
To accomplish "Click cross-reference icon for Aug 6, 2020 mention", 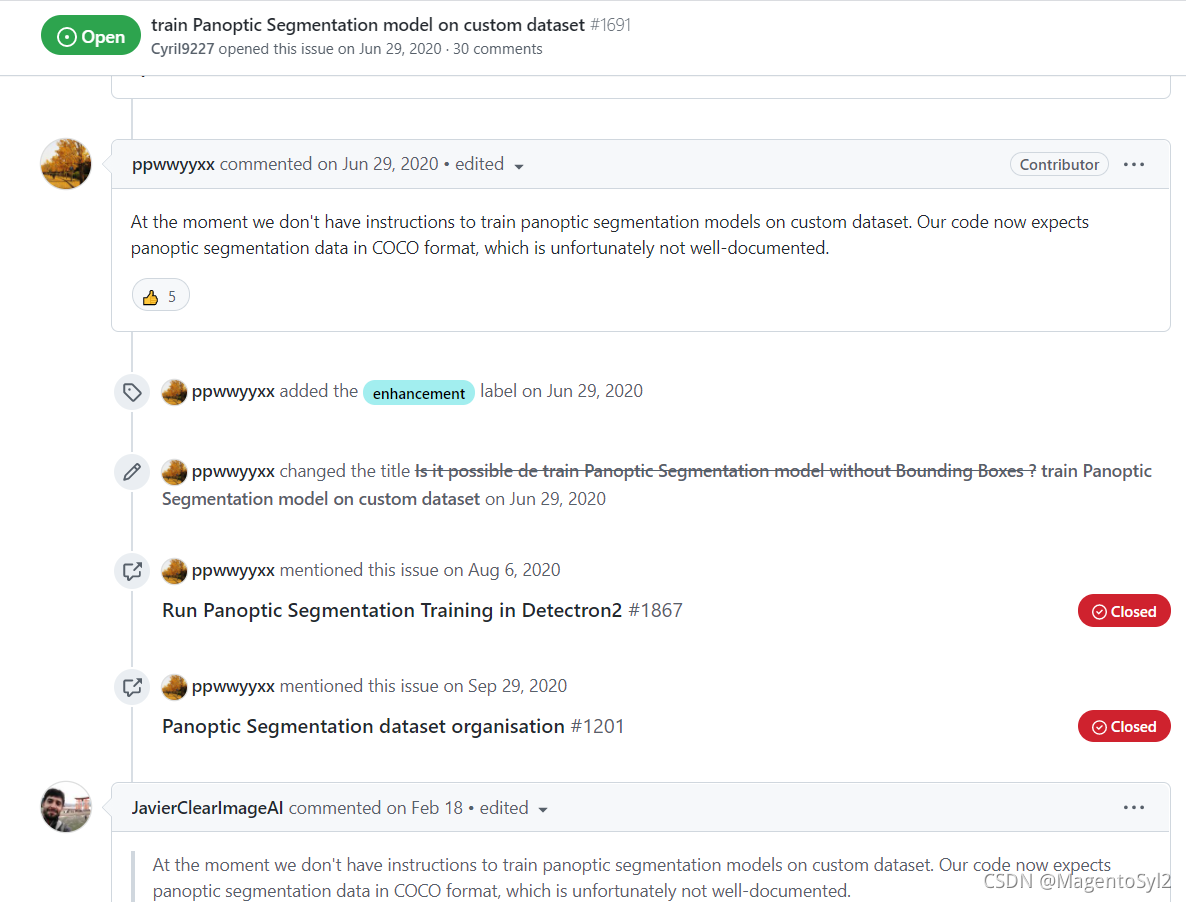I will tap(132, 571).
